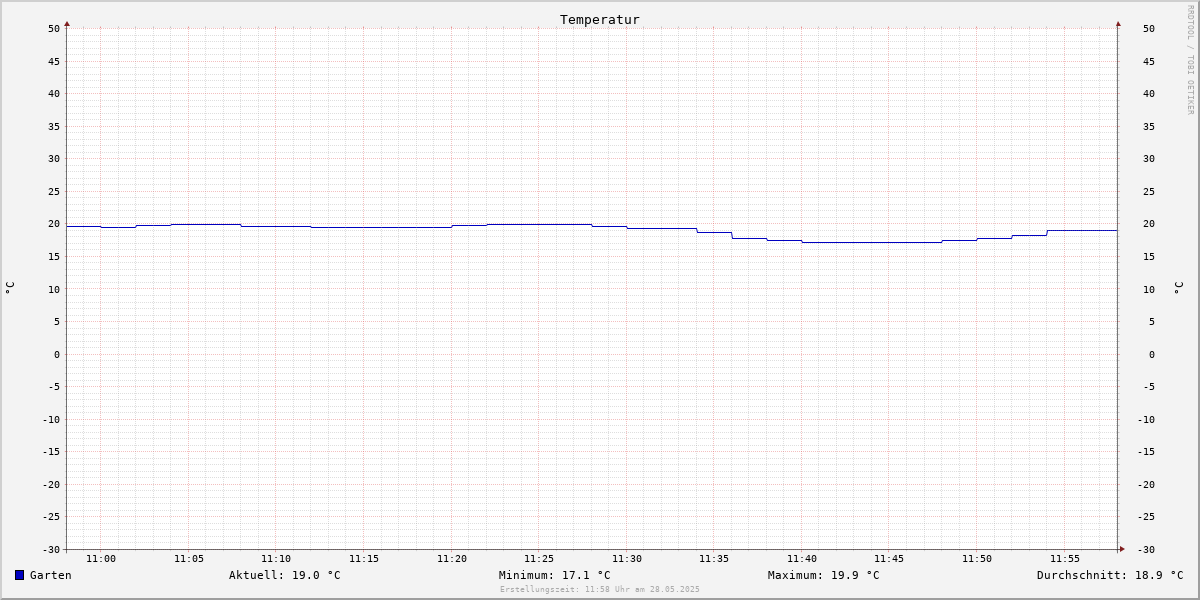The image size is (1200, 600).
Task: Click the blue Garten legend color swatch
Action: point(19,575)
